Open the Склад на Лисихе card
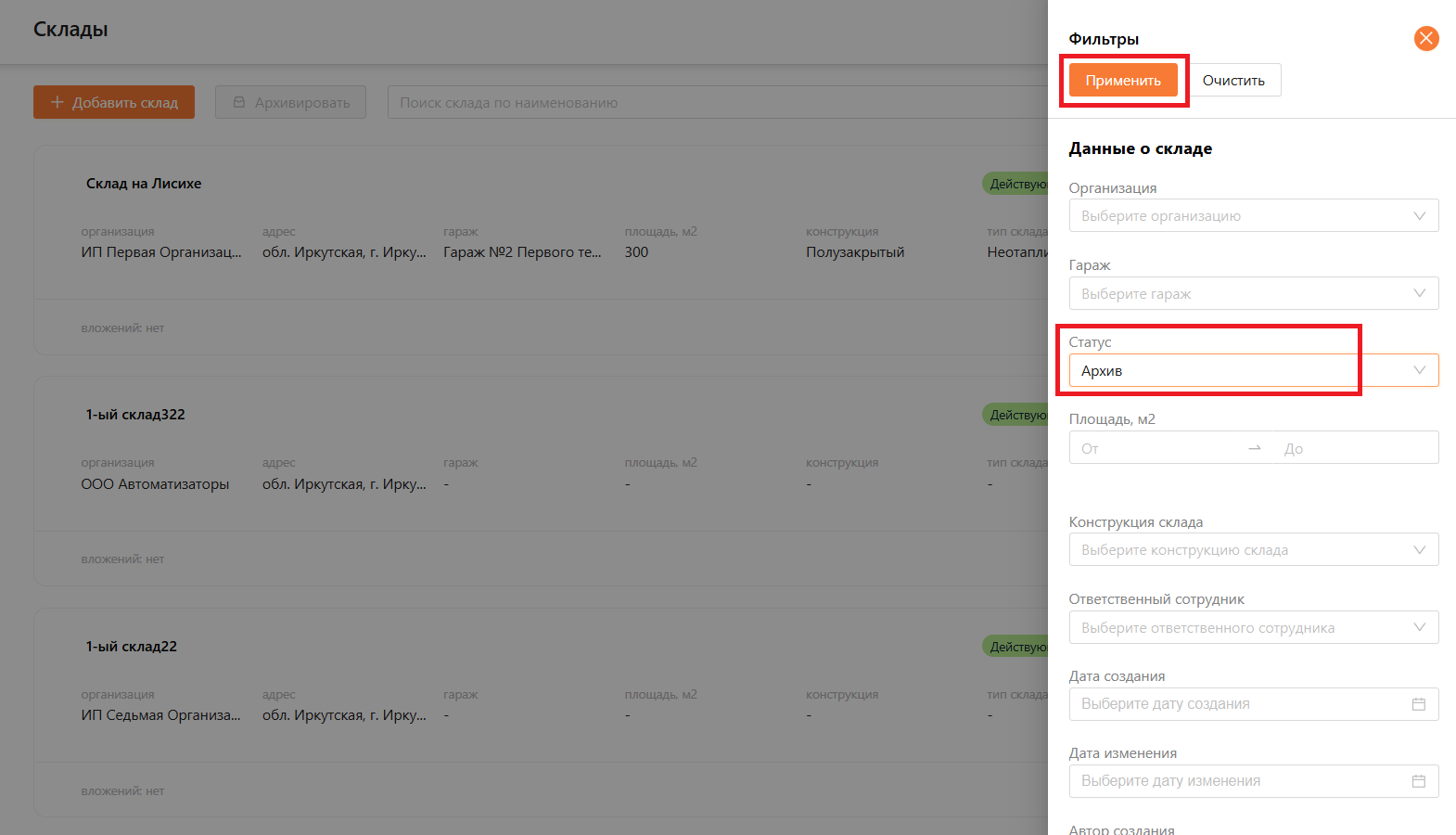1456x835 pixels. pos(144,184)
